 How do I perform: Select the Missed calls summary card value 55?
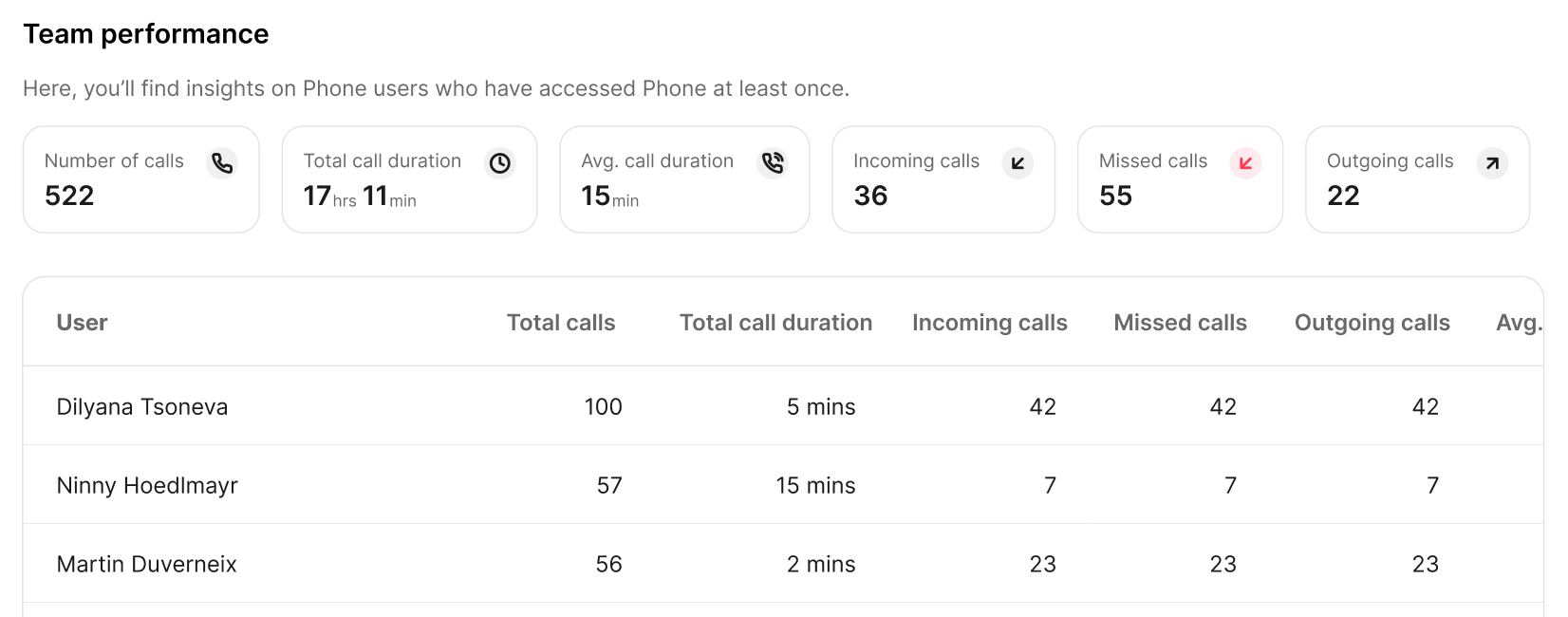(1115, 196)
